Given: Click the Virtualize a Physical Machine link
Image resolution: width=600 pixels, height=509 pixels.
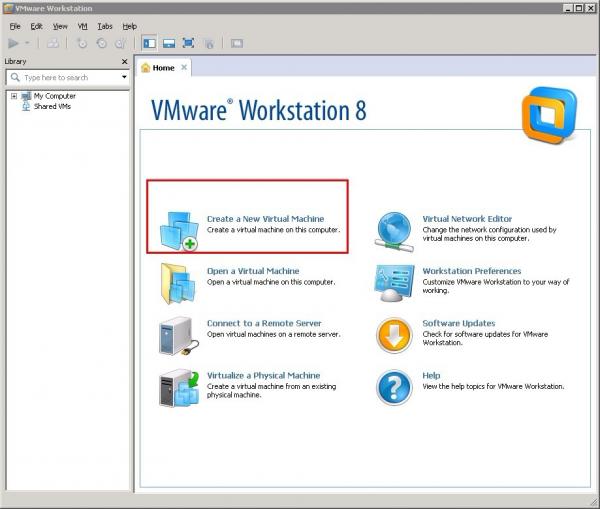Looking at the screenshot, I should tap(263, 375).
